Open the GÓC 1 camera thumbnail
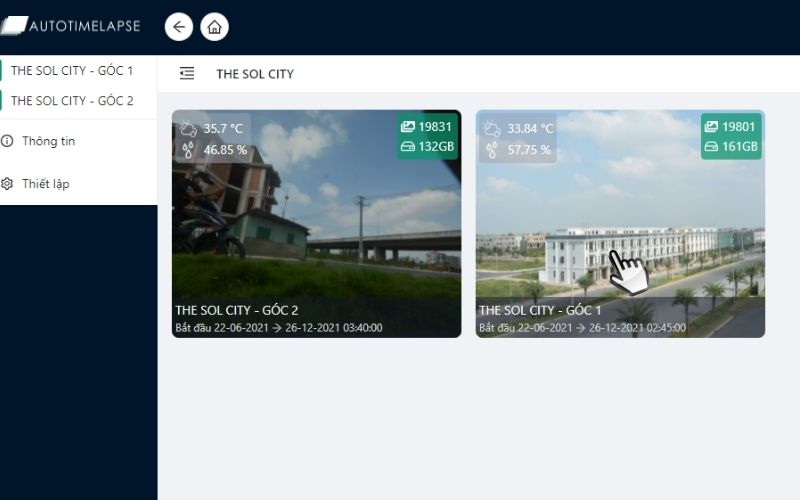Screen dimensions: 800x500 [620, 223]
